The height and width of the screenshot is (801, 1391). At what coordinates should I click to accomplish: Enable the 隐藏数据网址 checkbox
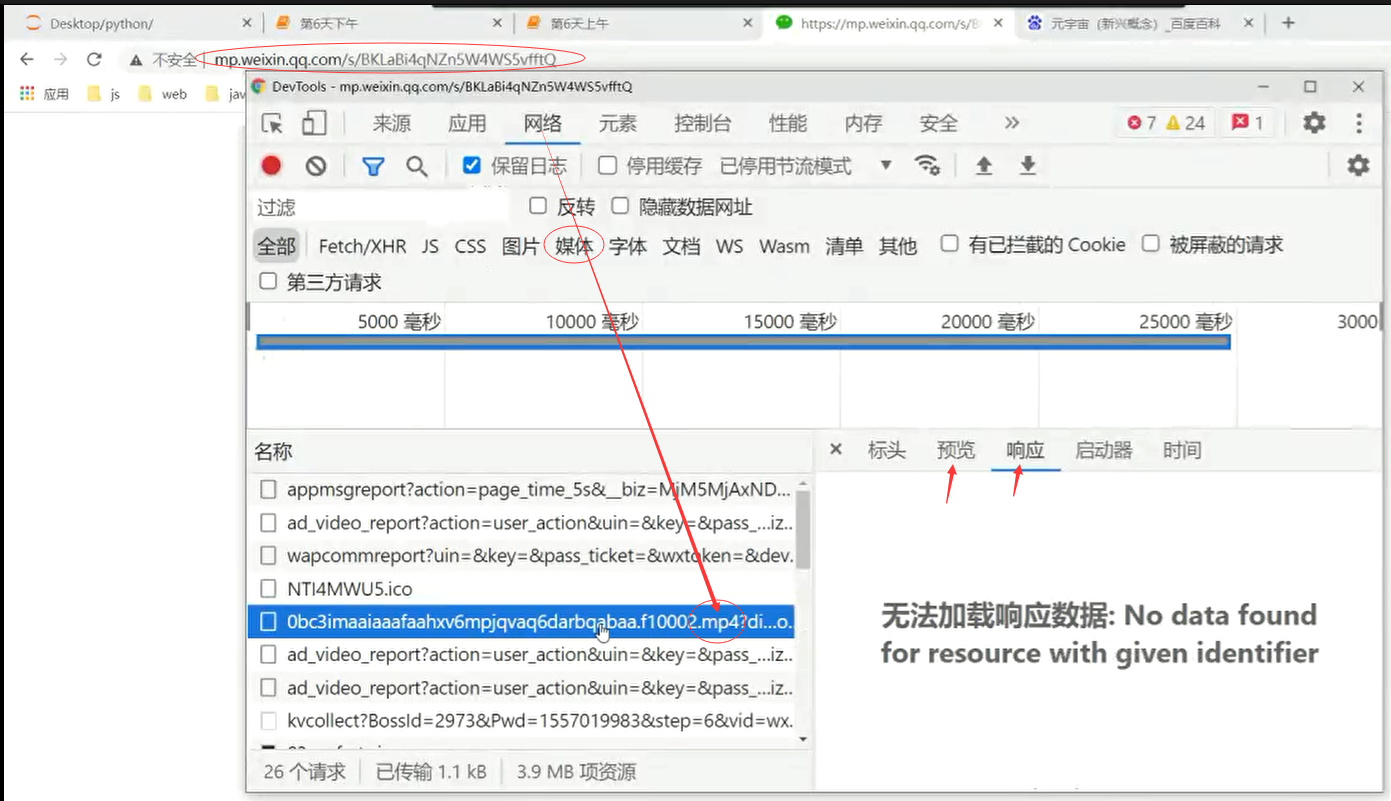pos(620,206)
